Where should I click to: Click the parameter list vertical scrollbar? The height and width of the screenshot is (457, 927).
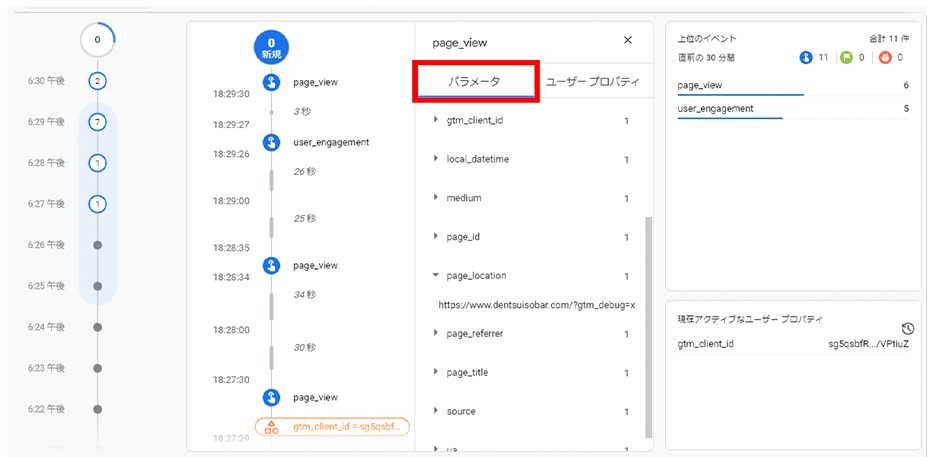point(647,320)
